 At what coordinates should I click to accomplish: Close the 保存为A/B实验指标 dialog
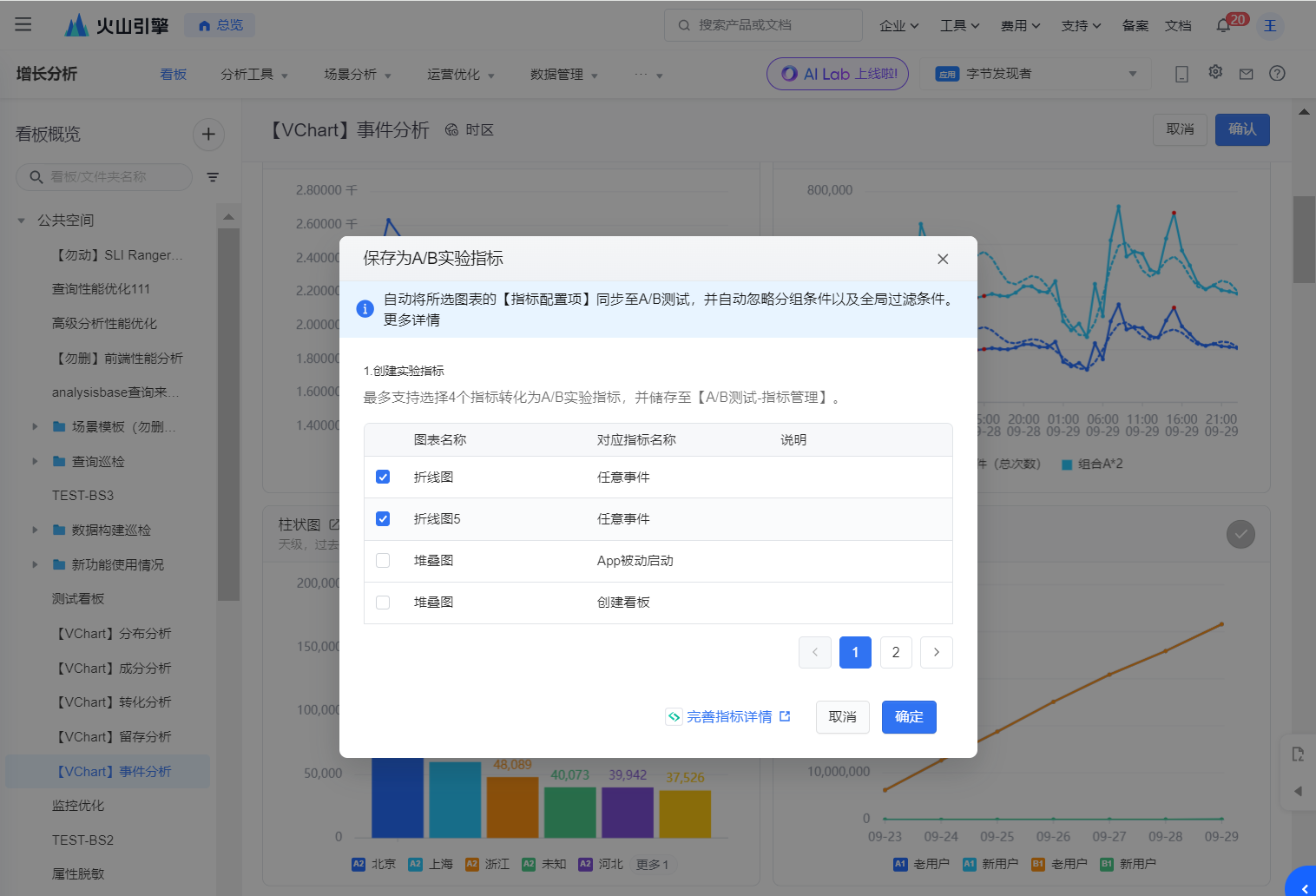(943, 259)
